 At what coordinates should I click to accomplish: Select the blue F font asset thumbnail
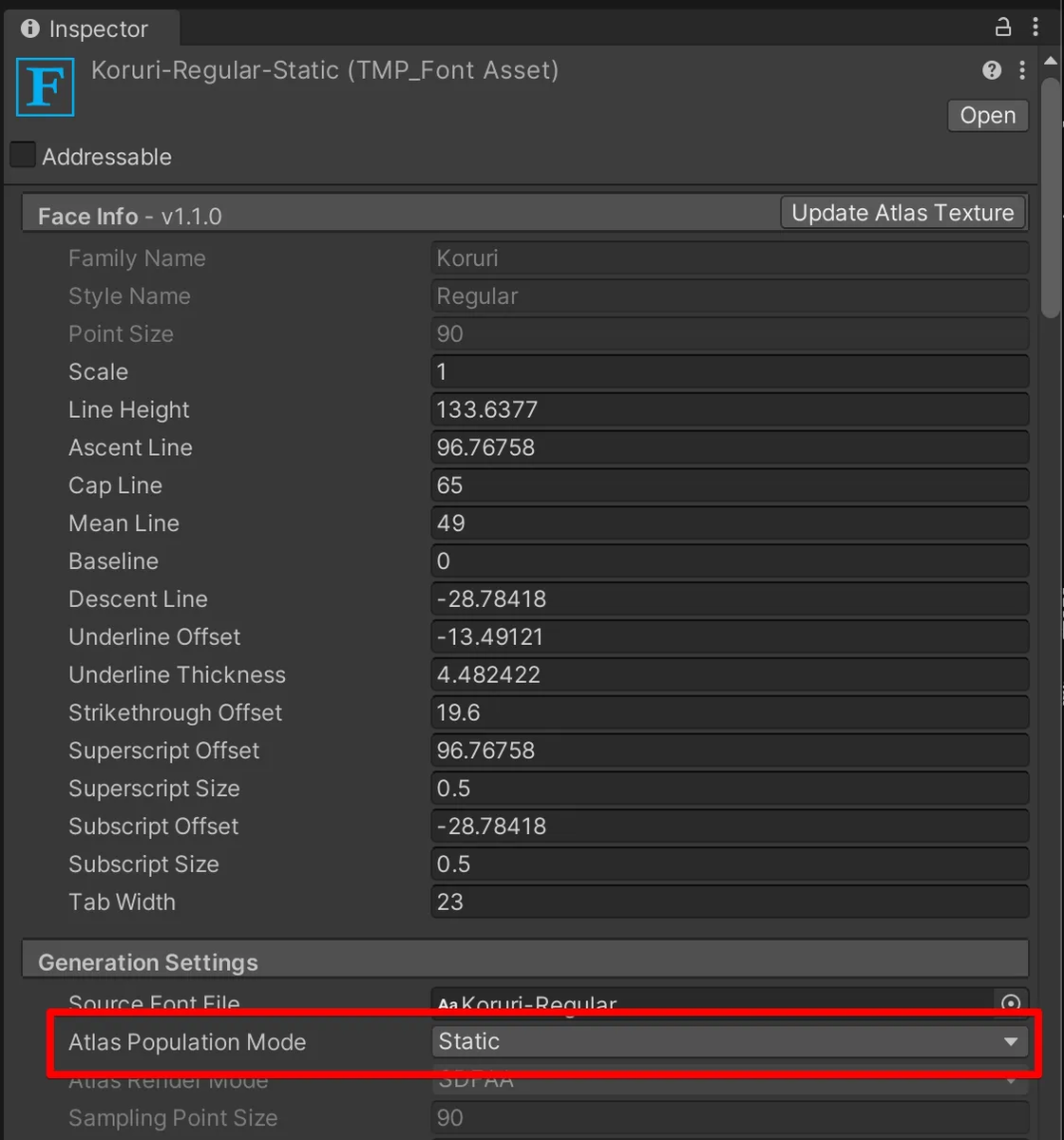45,86
